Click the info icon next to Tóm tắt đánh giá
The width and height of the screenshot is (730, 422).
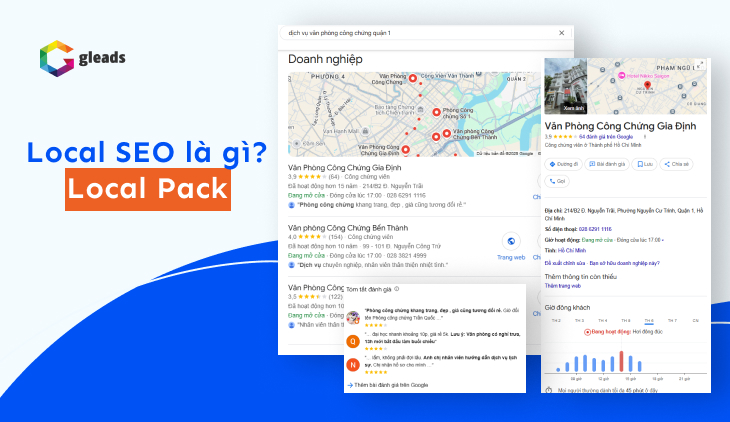pos(397,289)
